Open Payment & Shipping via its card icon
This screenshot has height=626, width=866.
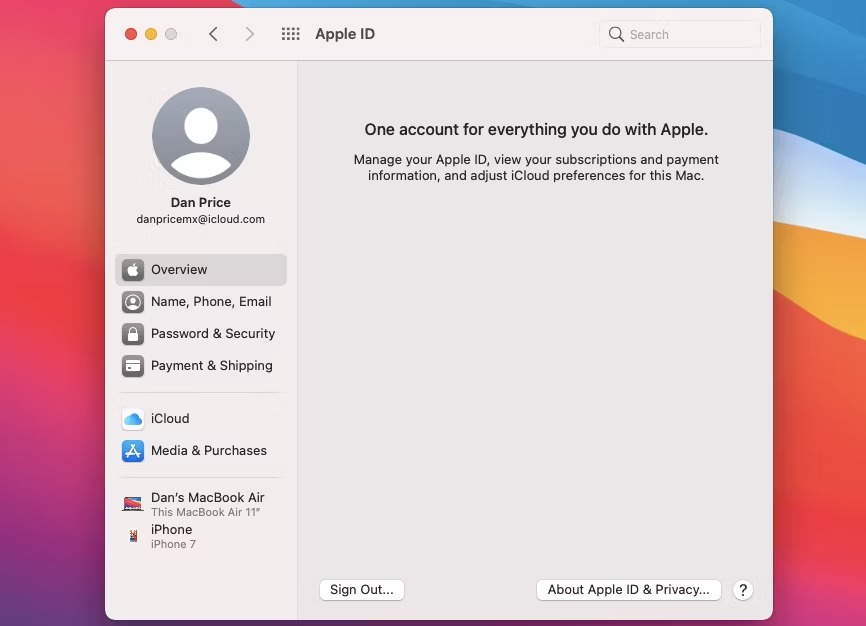(133, 366)
